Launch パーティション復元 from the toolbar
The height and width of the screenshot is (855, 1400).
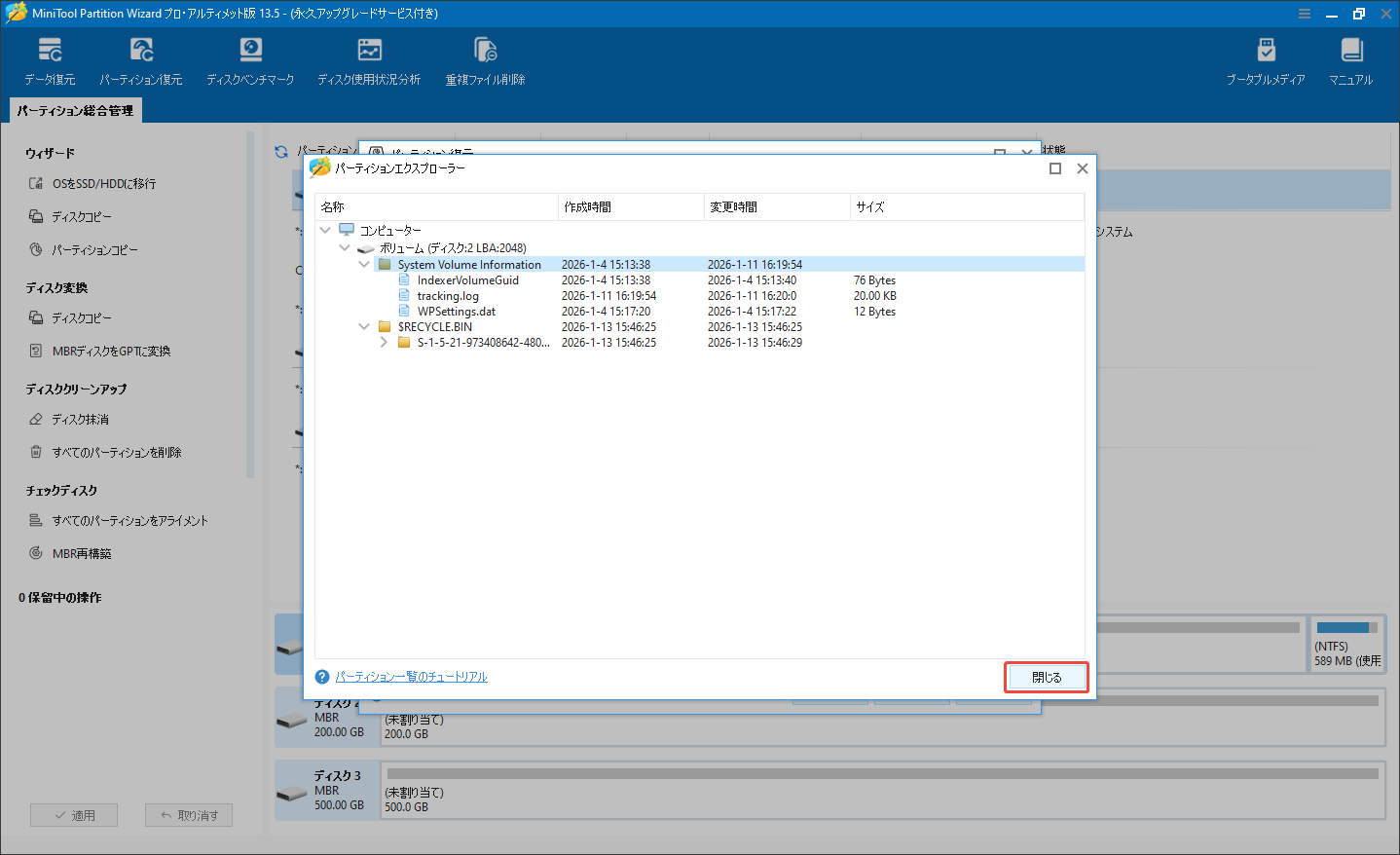coord(142,59)
